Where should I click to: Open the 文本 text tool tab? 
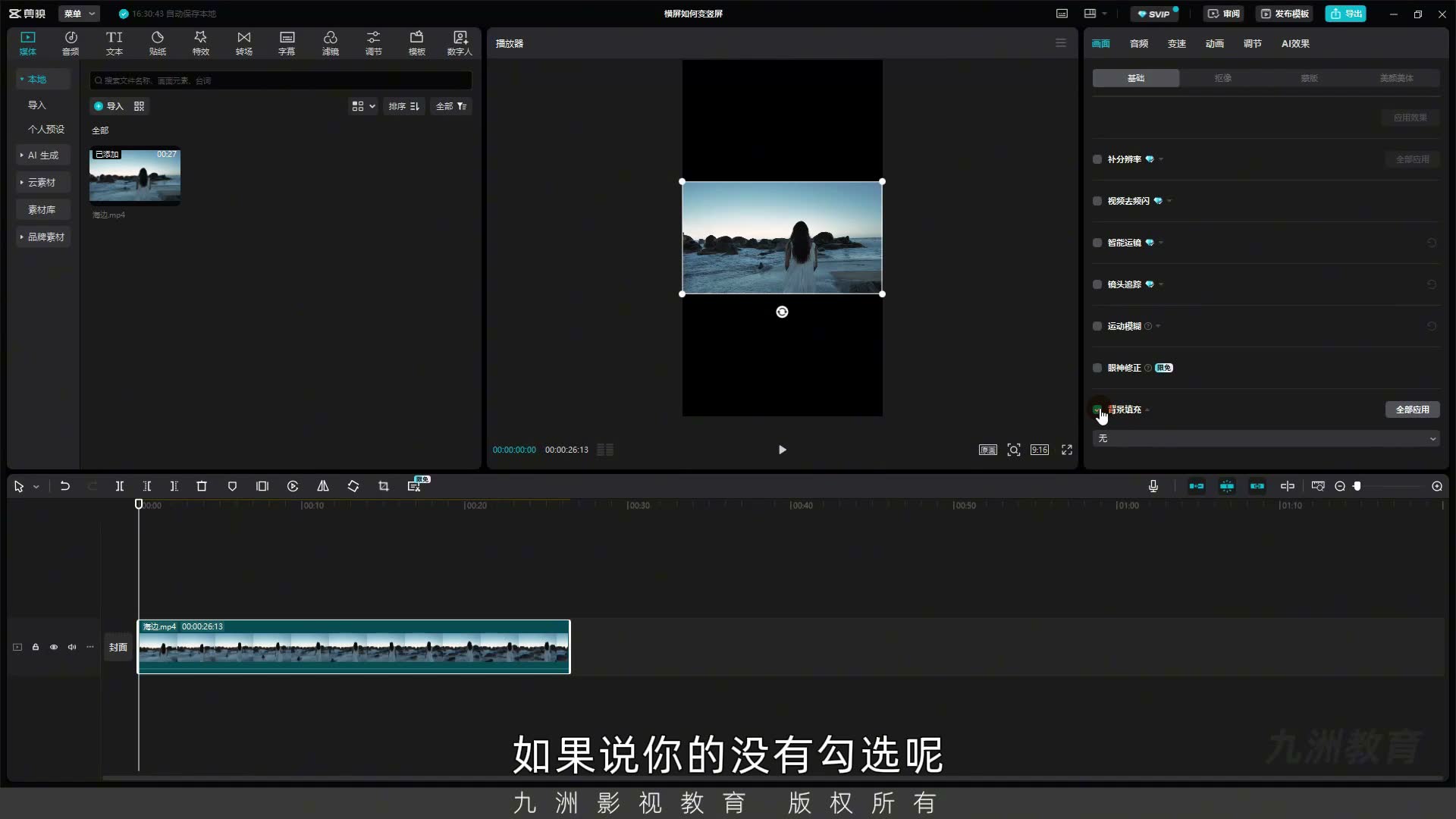(x=114, y=43)
